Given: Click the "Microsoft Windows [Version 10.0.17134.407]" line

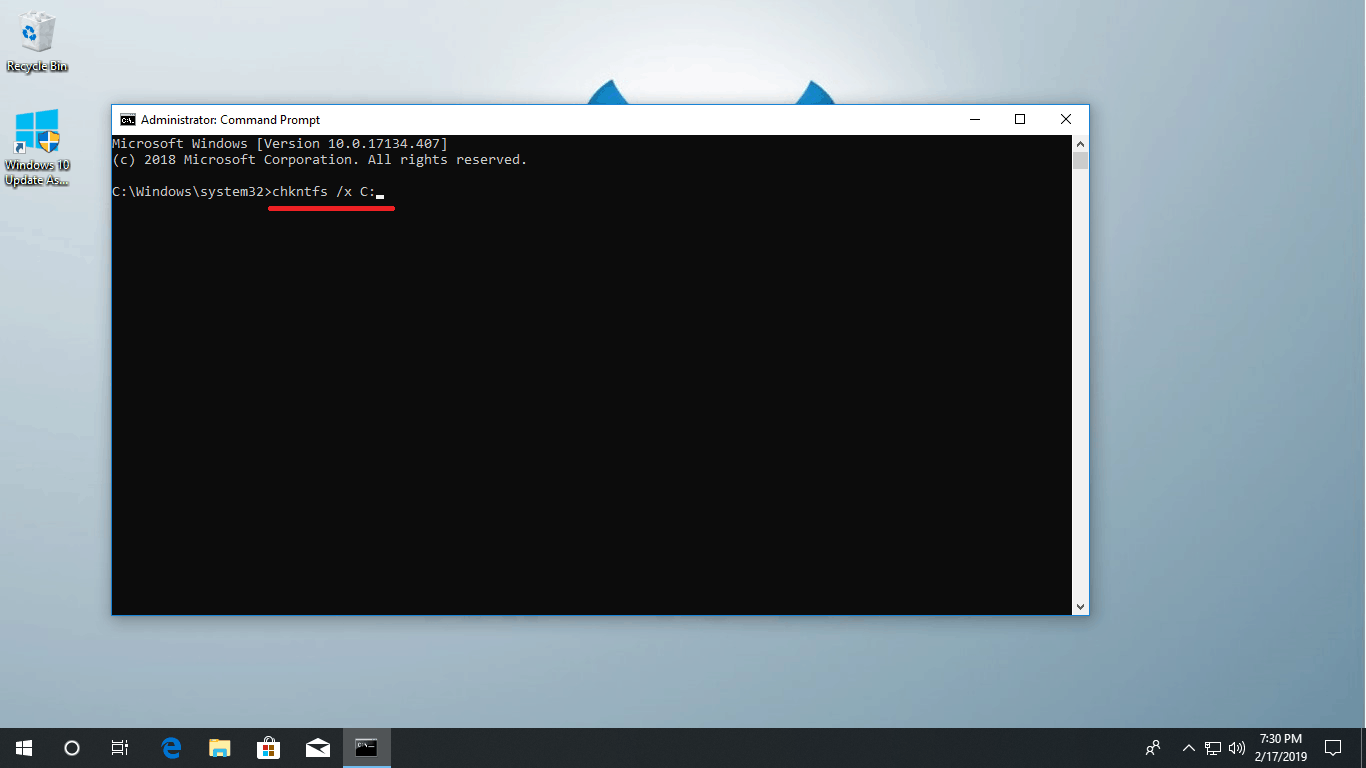Looking at the screenshot, I should click(x=280, y=144).
